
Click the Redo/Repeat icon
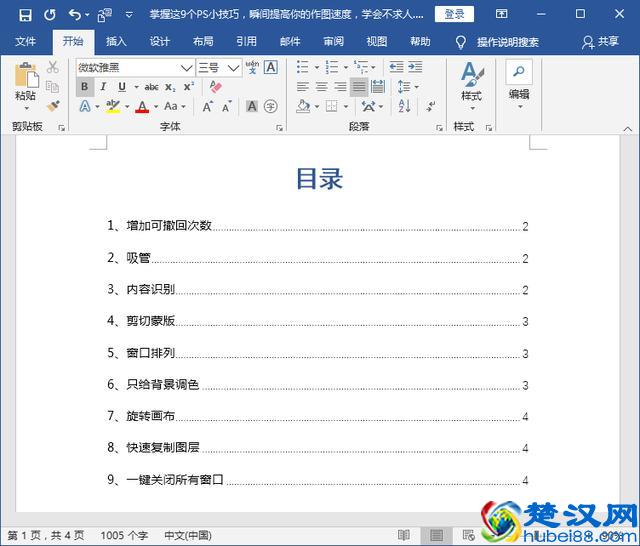[x=50, y=15]
